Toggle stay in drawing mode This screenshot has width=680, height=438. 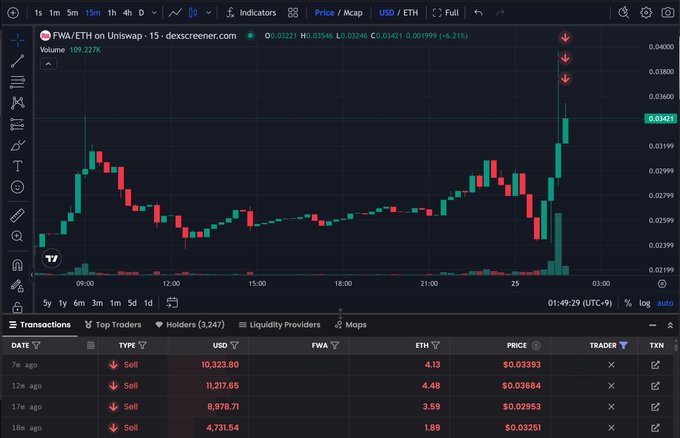pyautogui.click(x=17, y=286)
